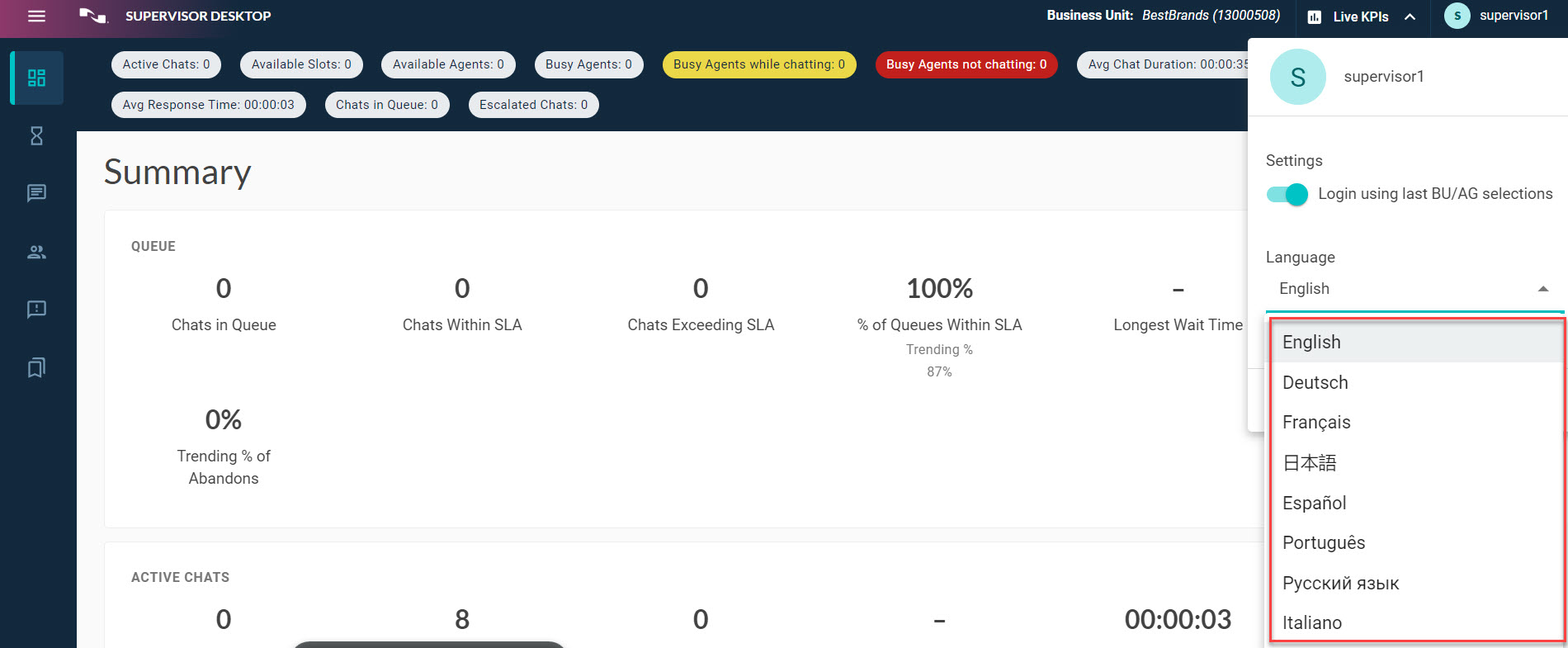Open the hamburger navigation menu
Viewport: 1568px width, 648px height.
(x=36, y=16)
